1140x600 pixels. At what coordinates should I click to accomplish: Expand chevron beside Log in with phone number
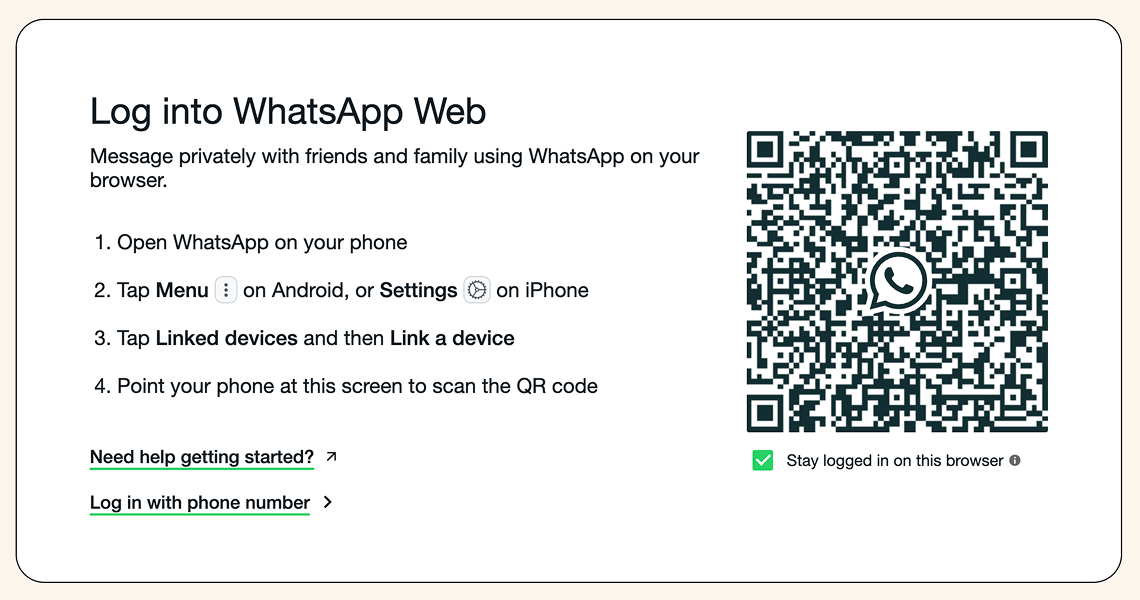point(328,502)
